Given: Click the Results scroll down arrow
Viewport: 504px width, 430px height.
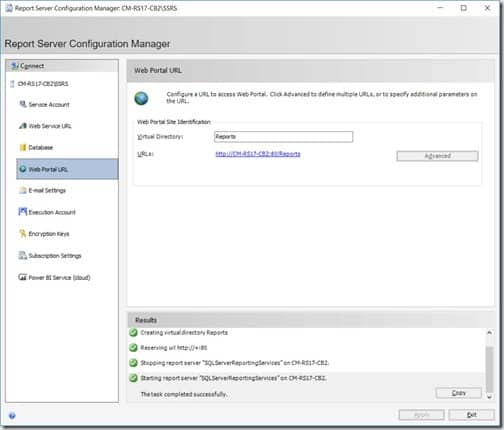Looking at the screenshot, I should click(489, 397).
